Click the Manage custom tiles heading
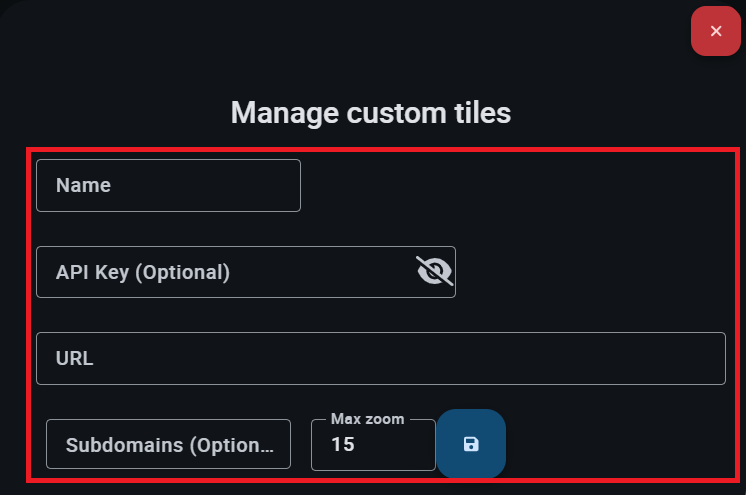Screen dimensions: 746x495 (371, 113)
